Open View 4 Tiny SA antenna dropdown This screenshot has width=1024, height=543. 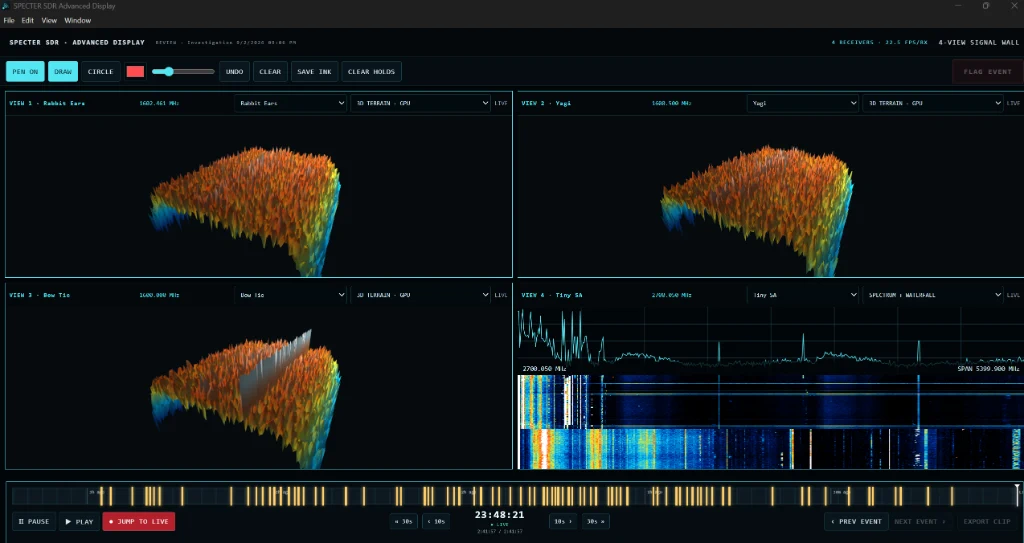coord(803,295)
